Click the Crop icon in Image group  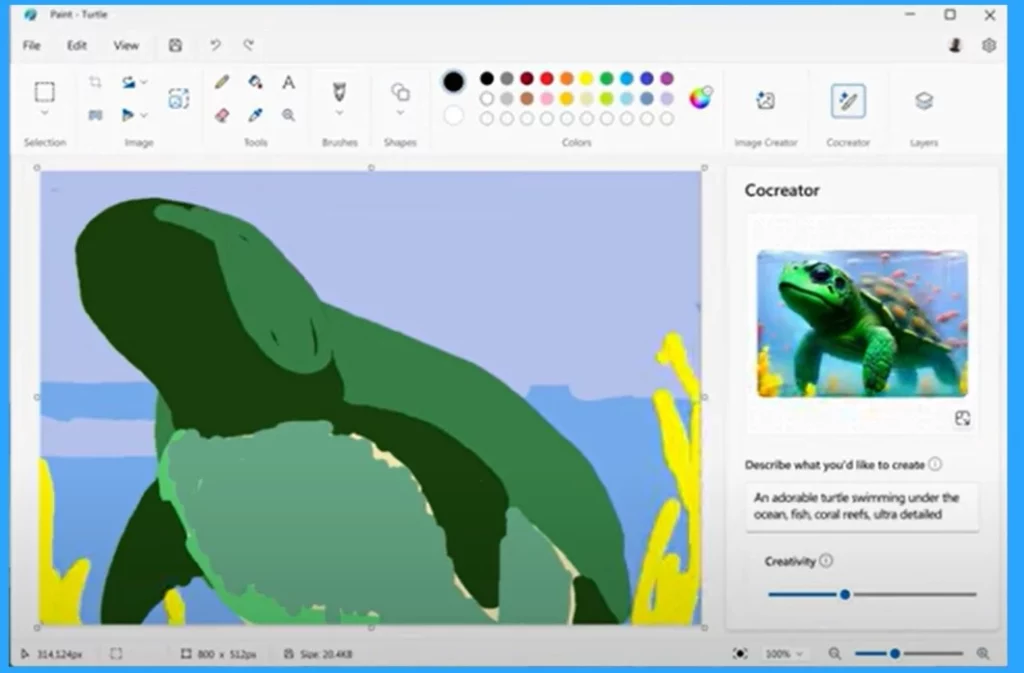point(95,82)
